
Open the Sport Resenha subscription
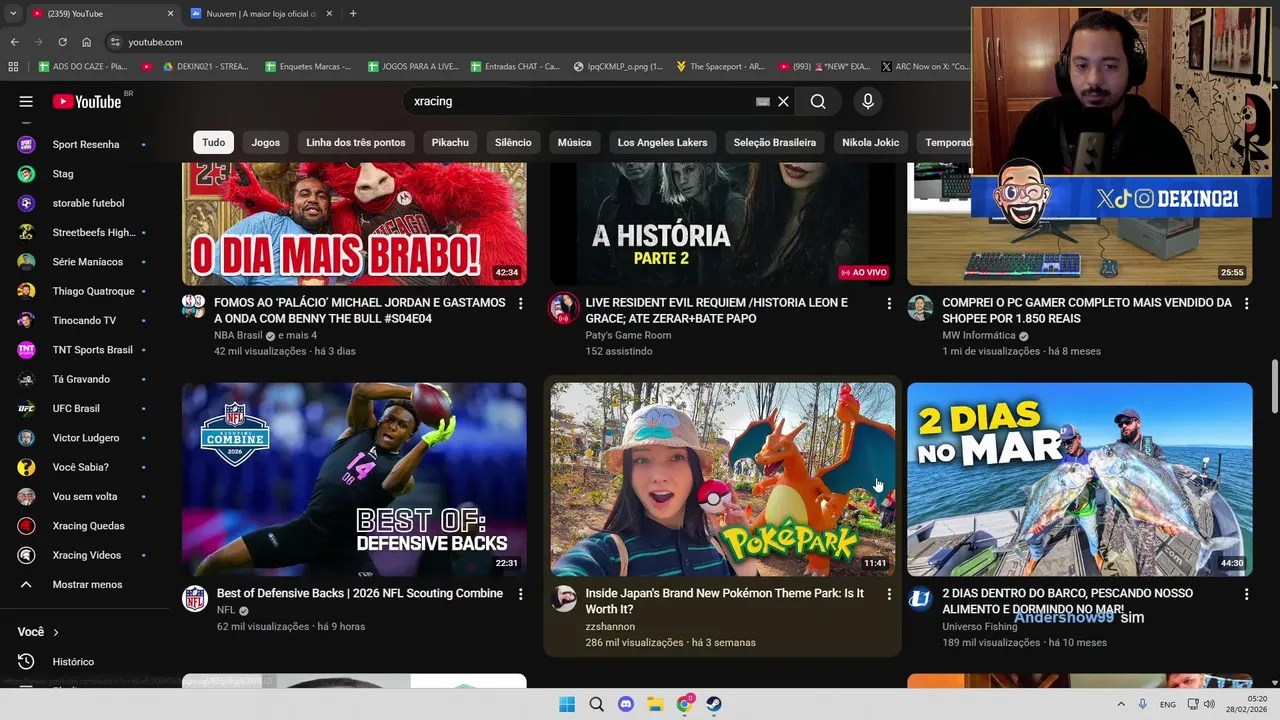point(85,145)
